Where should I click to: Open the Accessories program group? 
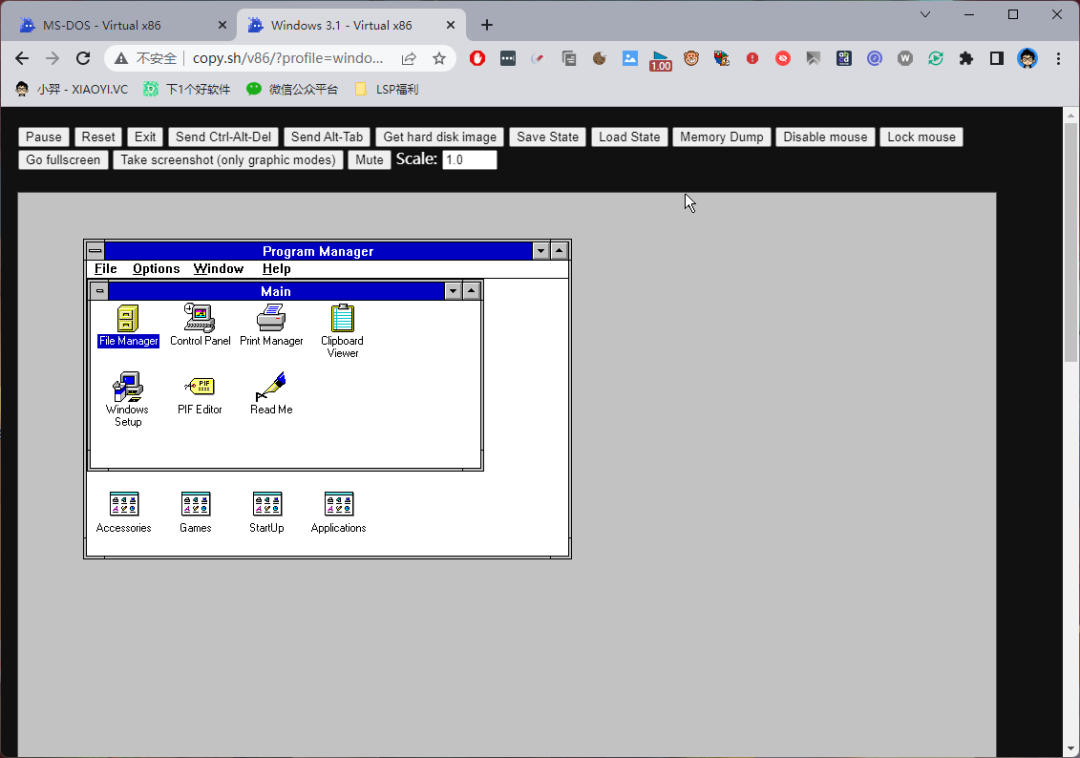(123, 504)
